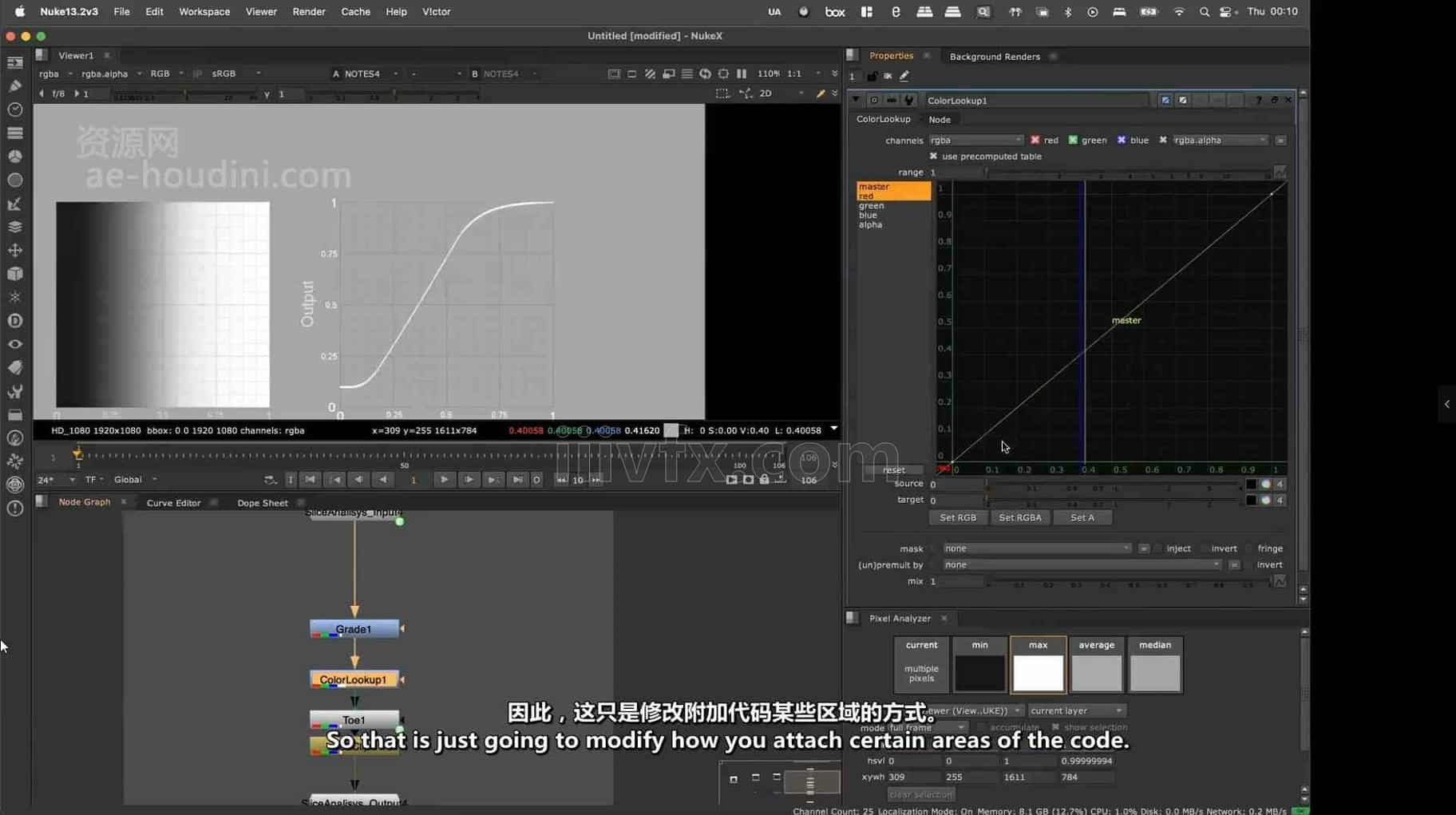Open the viewer A input NOTES4 dropdown
This screenshot has height=815, width=1456.
371,73
